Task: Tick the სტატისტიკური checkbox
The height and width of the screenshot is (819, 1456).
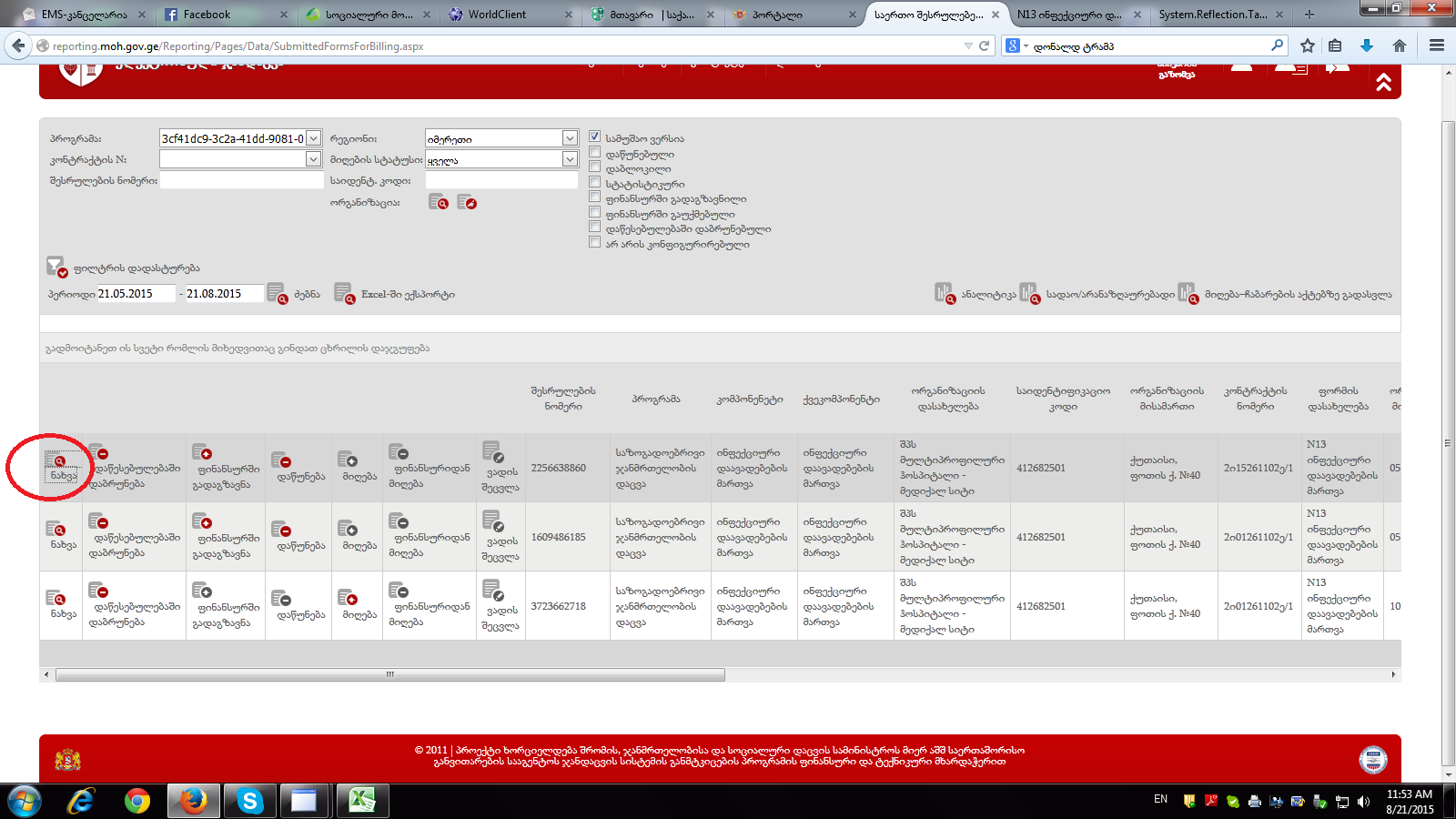Action: pos(594,182)
